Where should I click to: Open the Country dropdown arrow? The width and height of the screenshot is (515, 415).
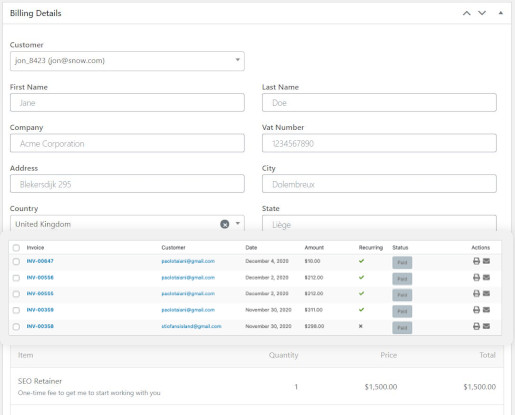(238, 223)
